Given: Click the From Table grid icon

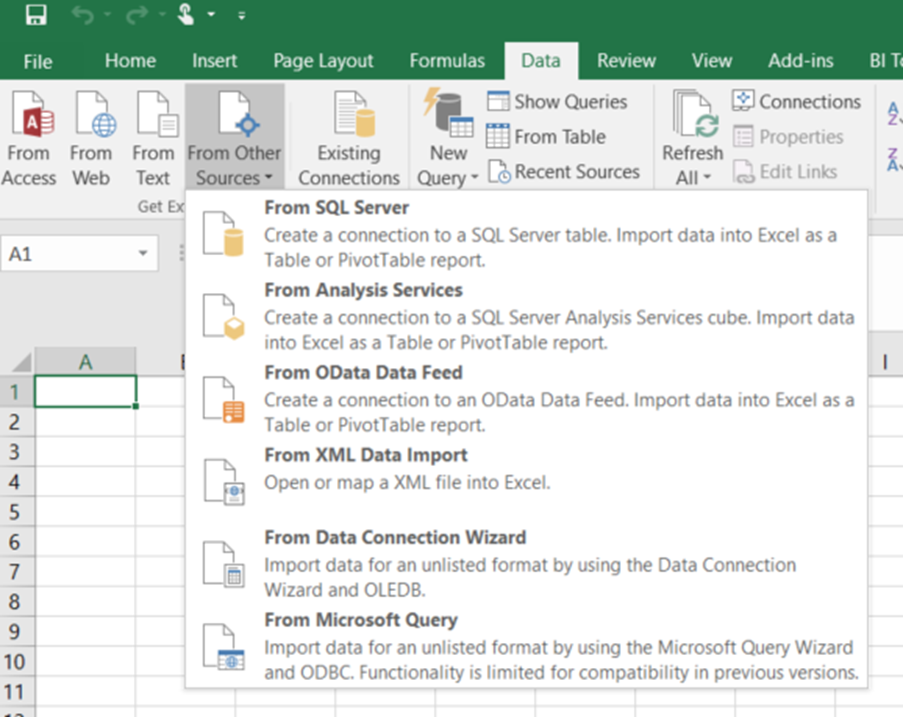Looking at the screenshot, I should click(x=498, y=136).
